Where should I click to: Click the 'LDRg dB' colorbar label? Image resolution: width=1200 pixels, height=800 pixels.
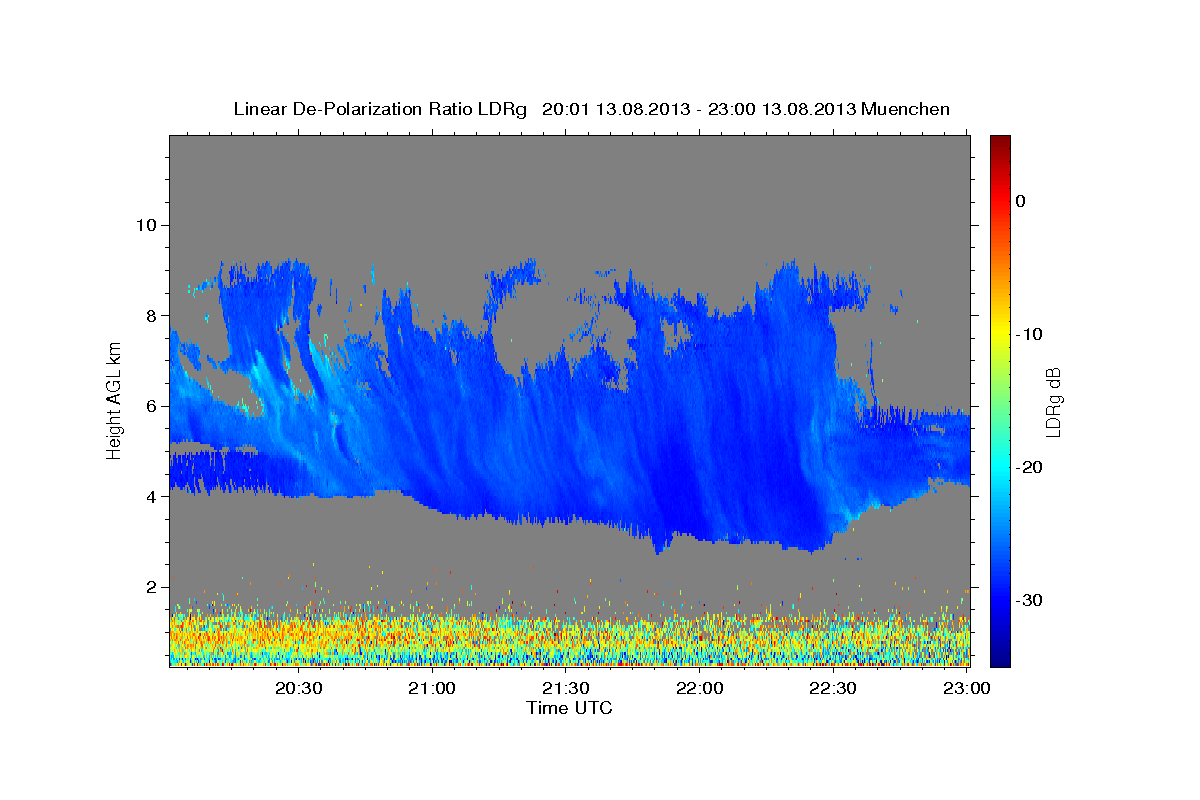tap(1052, 401)
